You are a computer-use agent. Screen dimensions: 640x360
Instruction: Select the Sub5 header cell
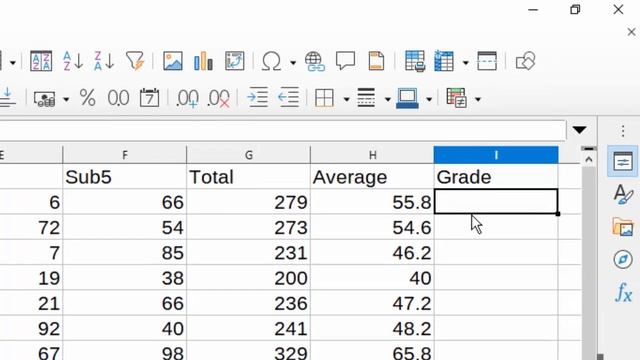pos(124,177)
